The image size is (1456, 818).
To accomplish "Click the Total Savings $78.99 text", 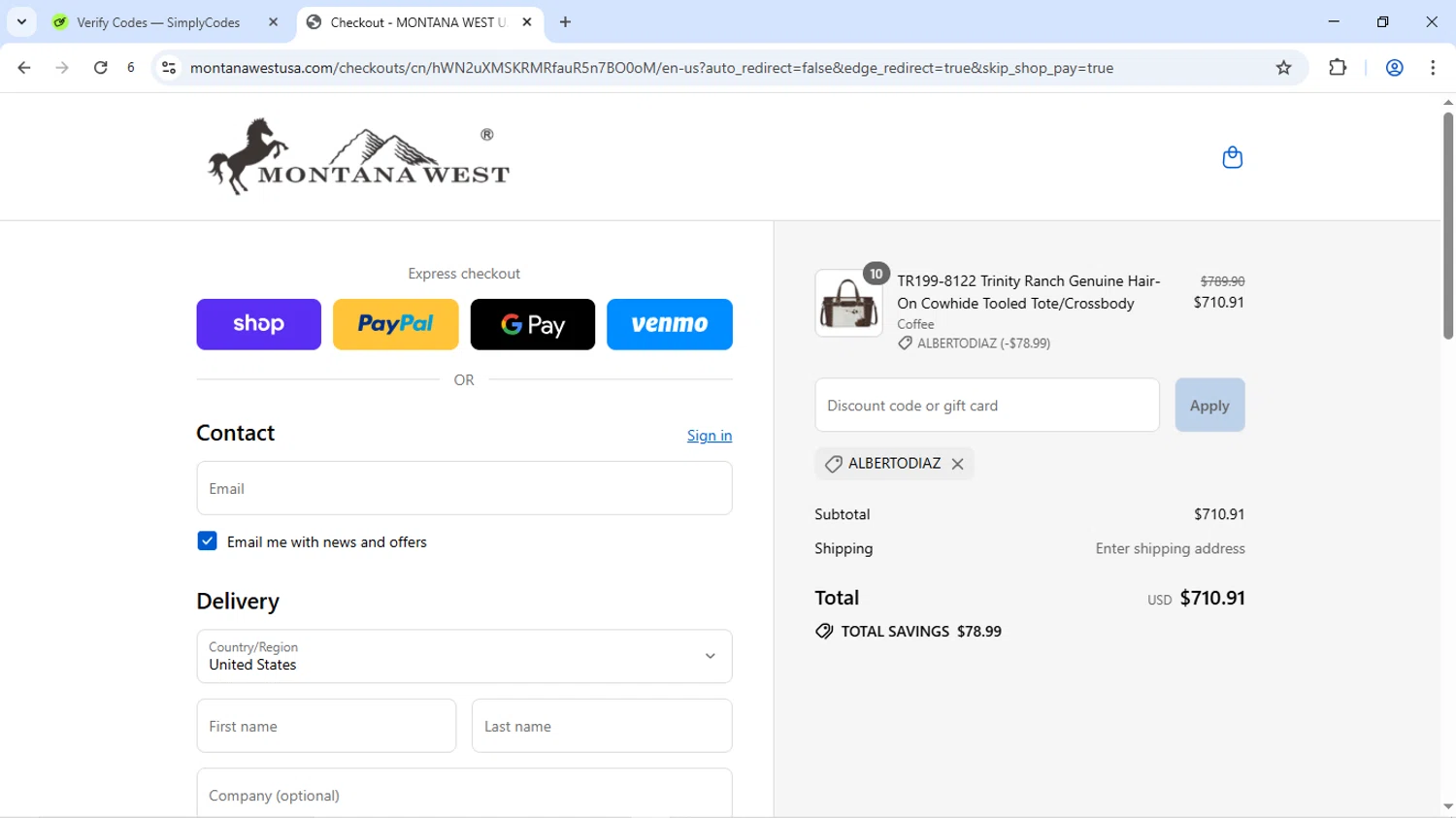I will (921, 631).
